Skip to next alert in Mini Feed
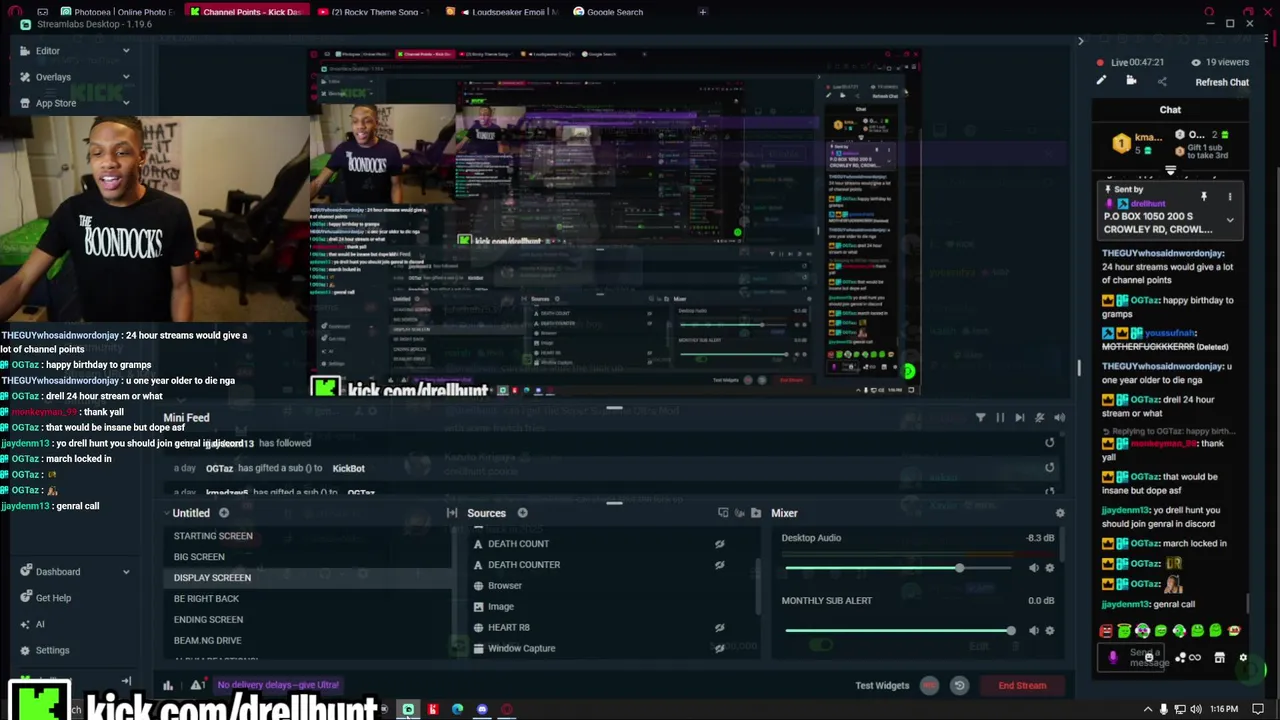The height and width of the screenshot is (720, 1280). pyautogui.click(x=1019, y=418)
